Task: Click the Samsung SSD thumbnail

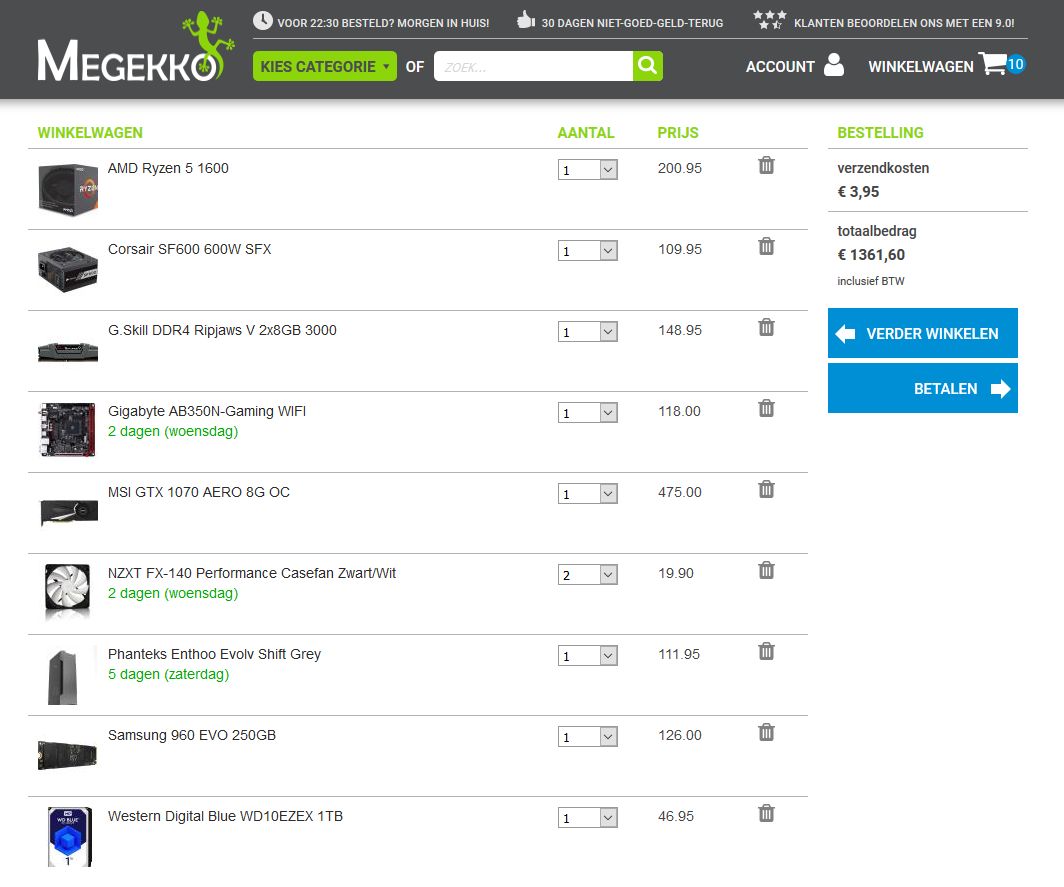Action: [x=68, y=755]
